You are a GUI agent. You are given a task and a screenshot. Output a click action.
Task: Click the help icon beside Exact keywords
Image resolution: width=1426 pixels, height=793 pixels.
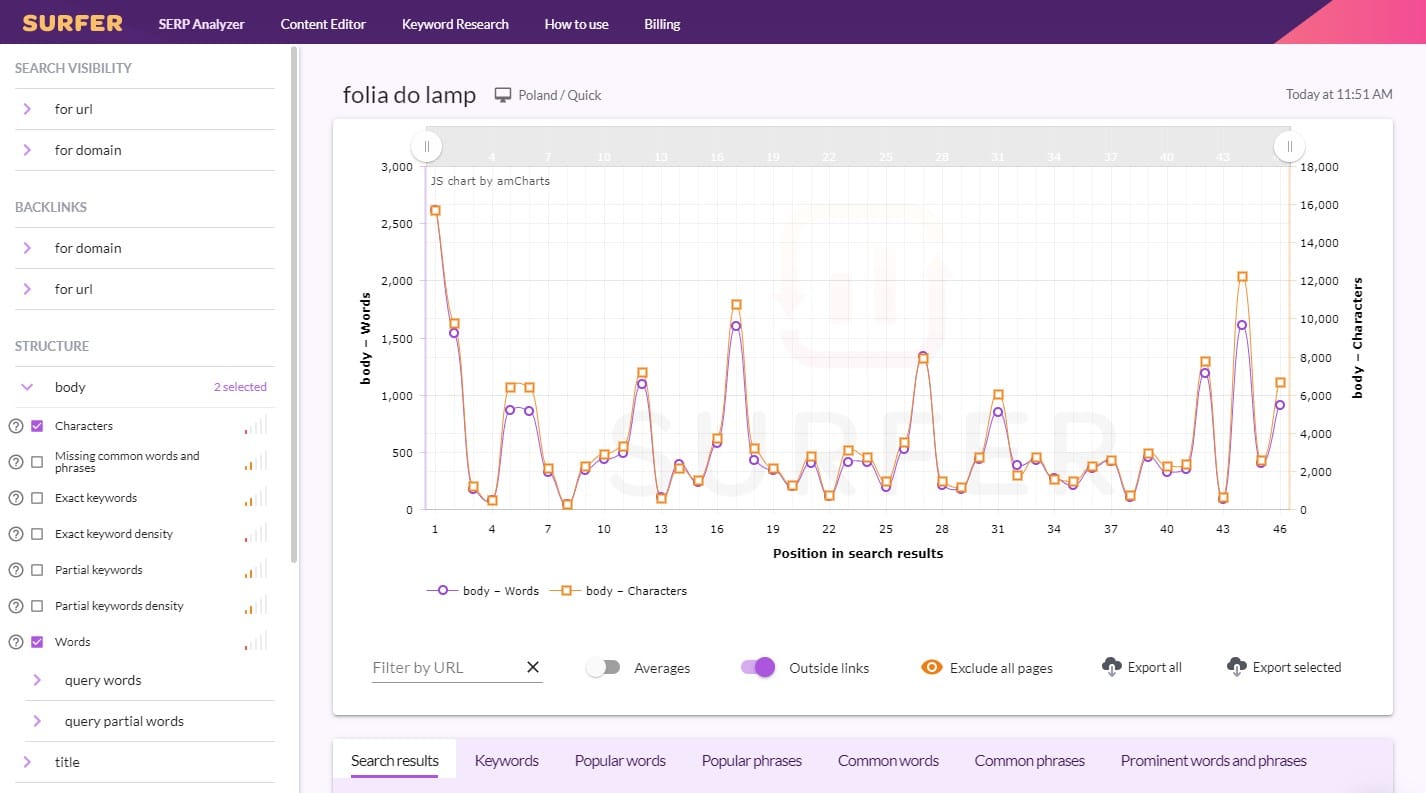(16, 498)
